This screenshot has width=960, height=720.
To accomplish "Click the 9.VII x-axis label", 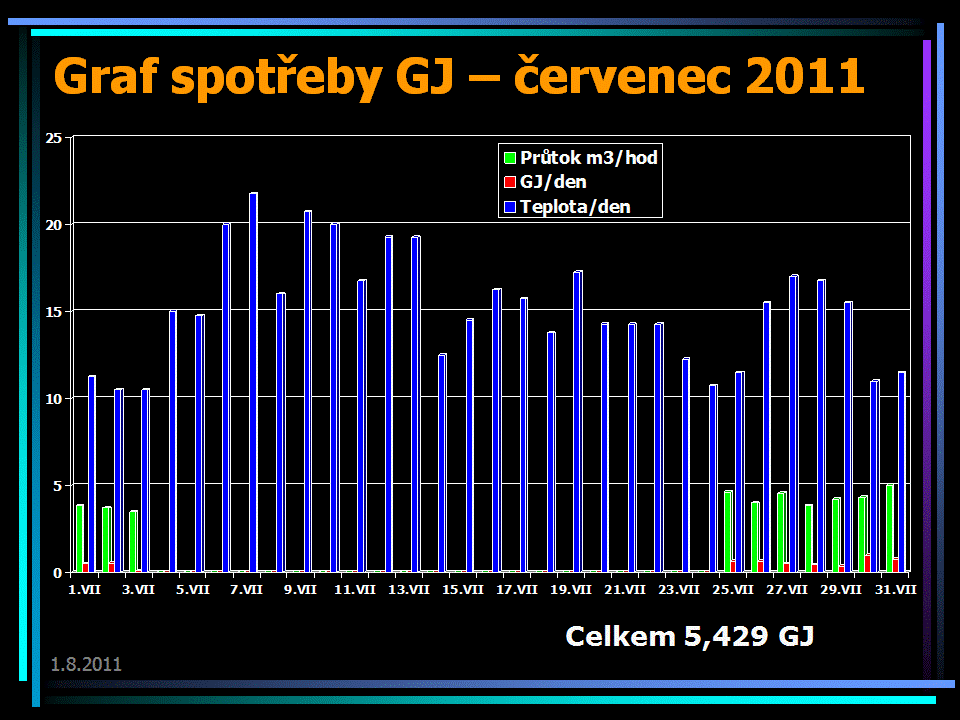I will pyautogui.click(x=301, y=590).
